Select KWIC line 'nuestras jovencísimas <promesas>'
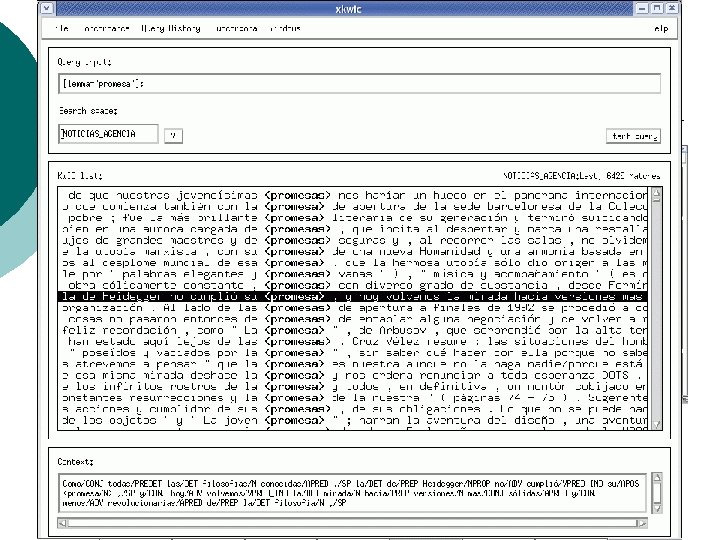Viewport: 720px width, 540px height. coord(354,195)
